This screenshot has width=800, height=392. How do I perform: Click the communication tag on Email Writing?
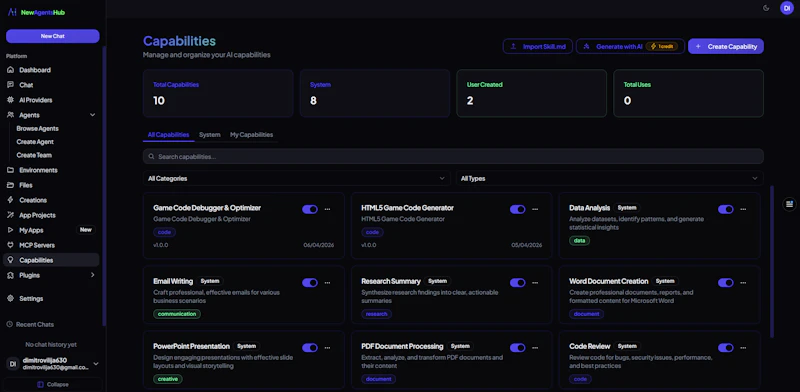tap(177, 314)
